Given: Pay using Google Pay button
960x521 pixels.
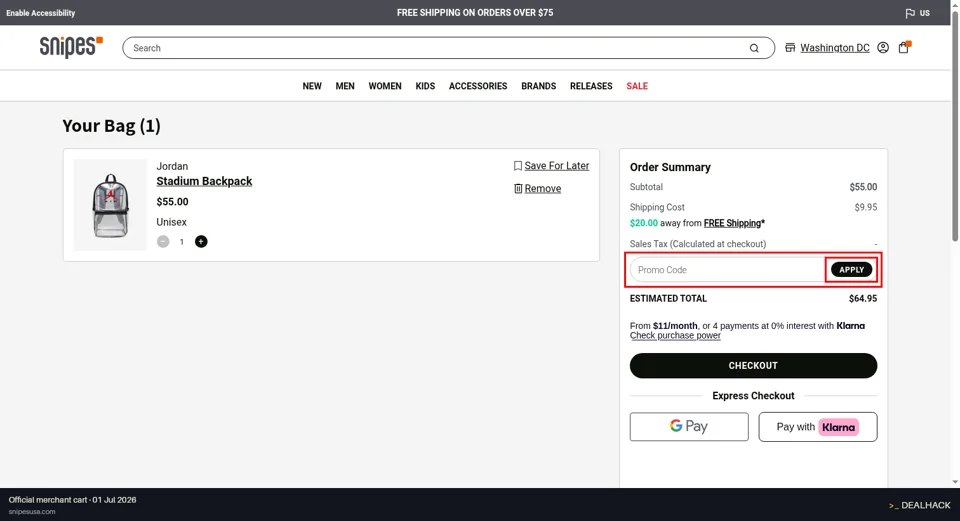Looking at the screenshot, I should 689,427.
